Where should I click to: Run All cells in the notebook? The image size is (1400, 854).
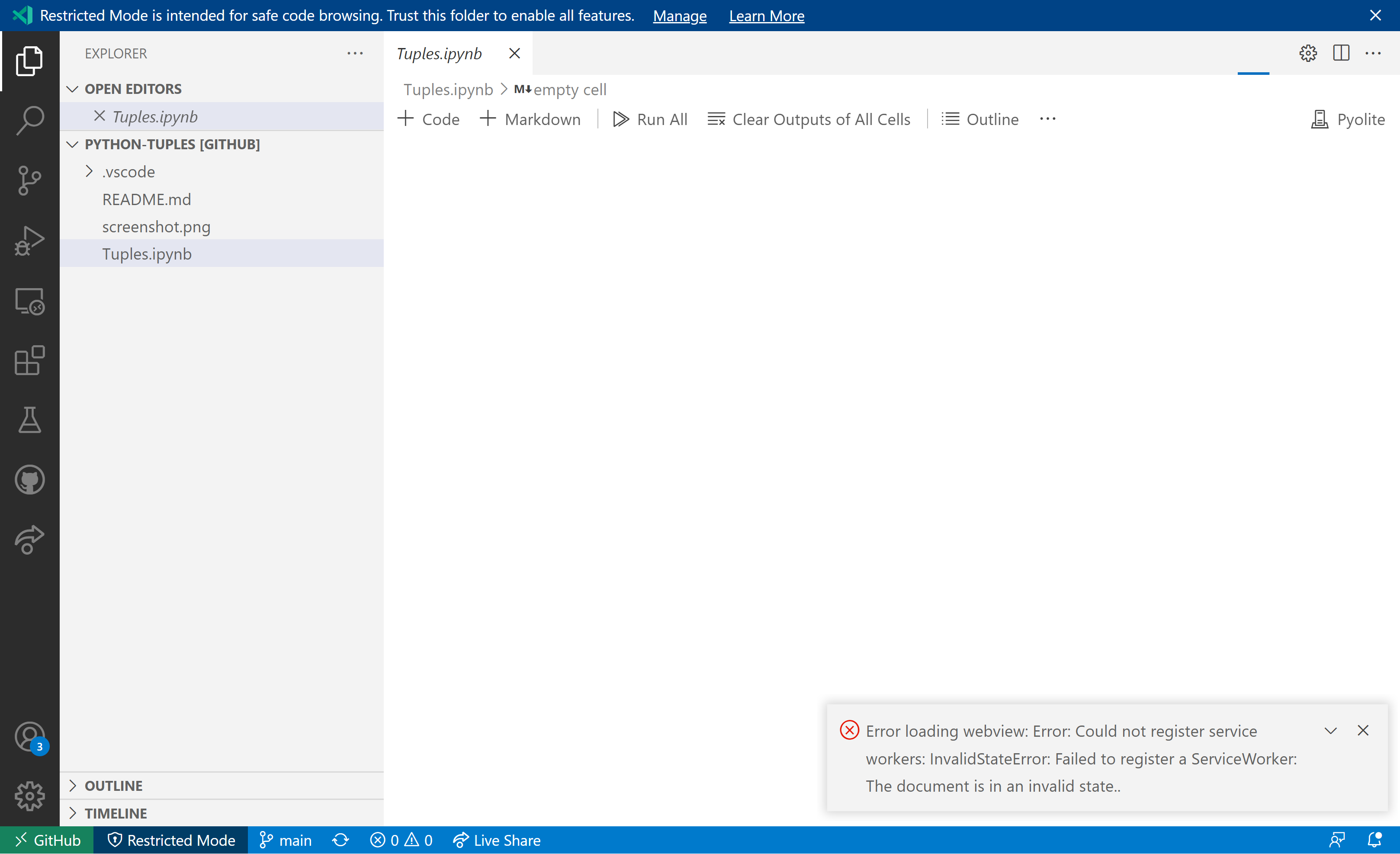650,119
